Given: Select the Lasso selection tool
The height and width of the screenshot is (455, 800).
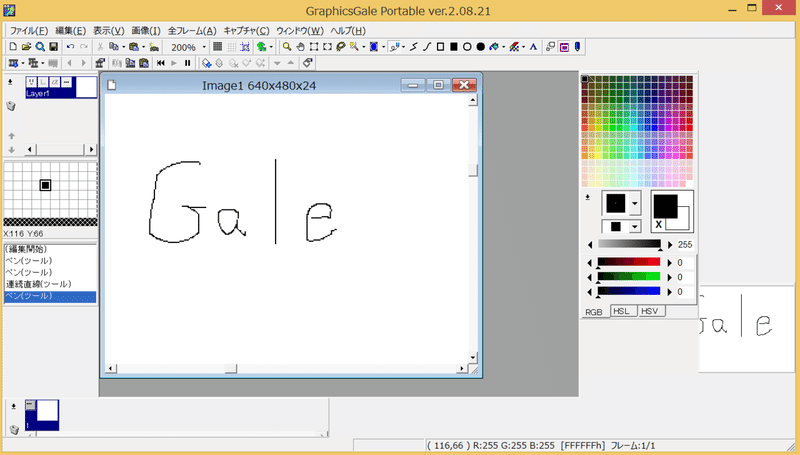Looking at the screenshot, I should [340, 47].
